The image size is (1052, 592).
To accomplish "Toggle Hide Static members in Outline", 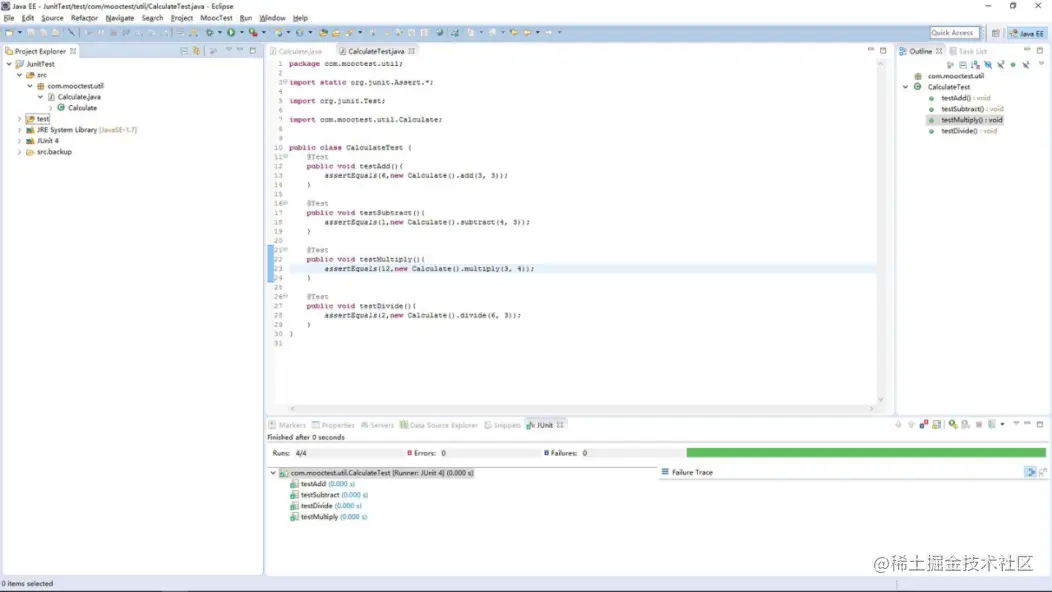I will 1000,64.
